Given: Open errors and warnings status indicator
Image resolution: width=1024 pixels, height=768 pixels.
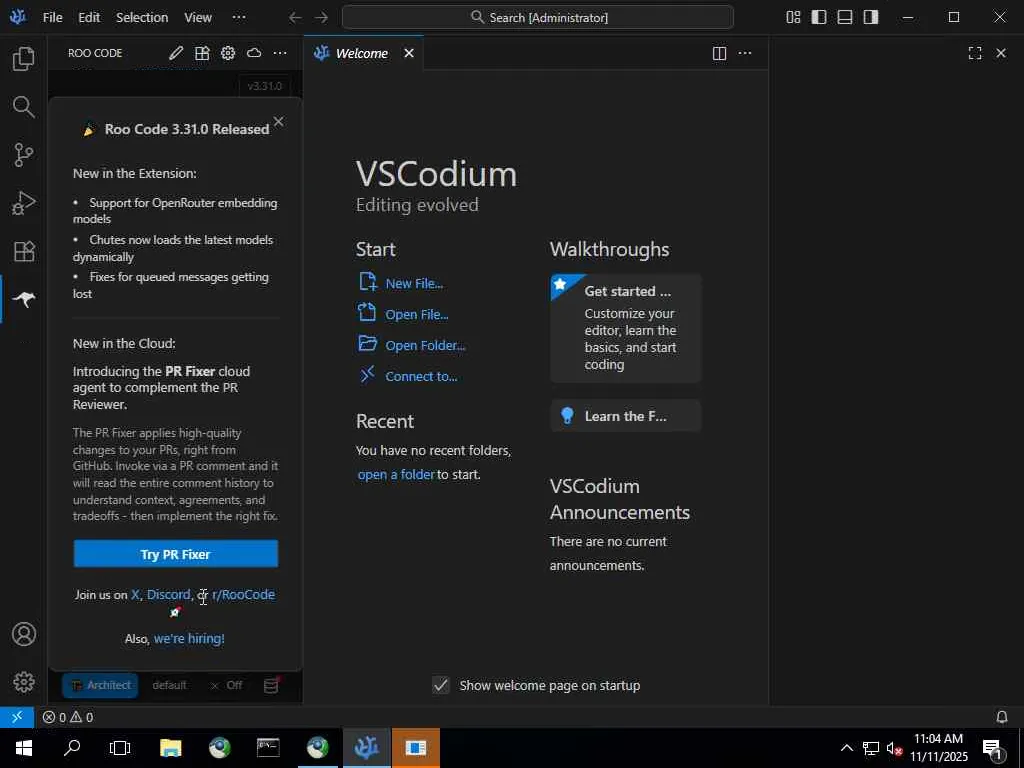Looking at the screenshot, I should (x=68, y=717).
